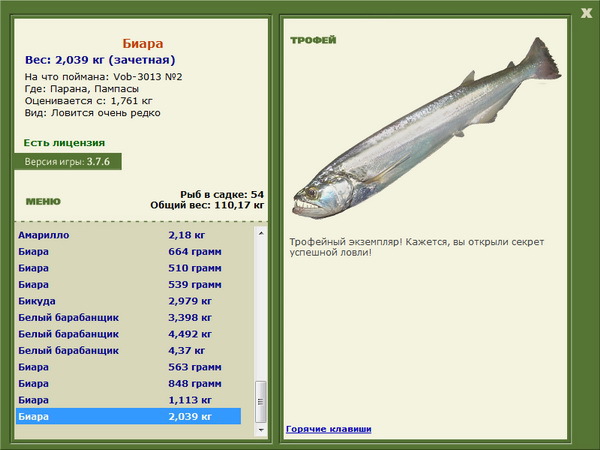600x450 pixels.
Task: Click the Биара trophy fish picture
Action: click(x=426, y=128)
